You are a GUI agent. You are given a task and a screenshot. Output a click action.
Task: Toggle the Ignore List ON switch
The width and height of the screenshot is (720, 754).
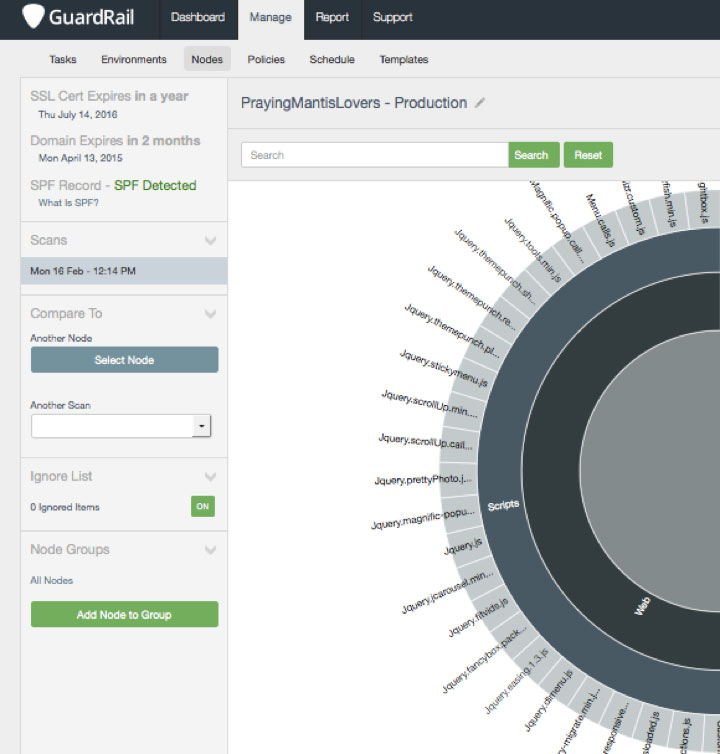pyautogui.click(x=202, y=506)
